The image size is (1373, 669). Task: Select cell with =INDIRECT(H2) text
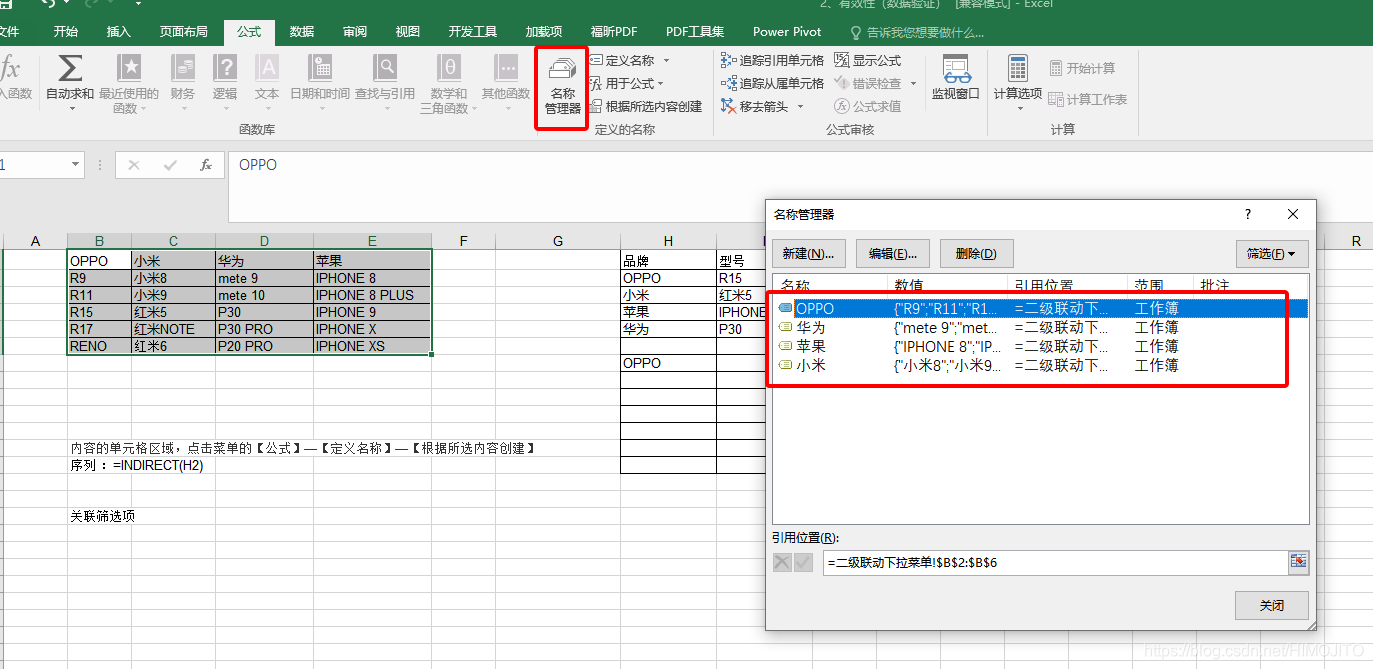click(136, 465)
